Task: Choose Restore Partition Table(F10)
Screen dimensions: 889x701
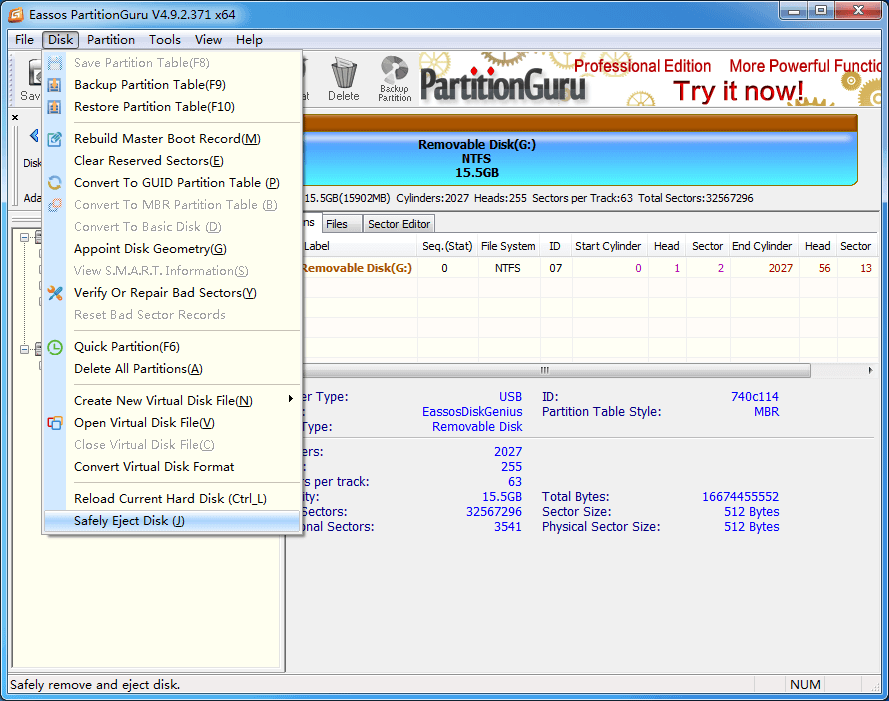Action: pyautogui.click(x=172, y=107)
